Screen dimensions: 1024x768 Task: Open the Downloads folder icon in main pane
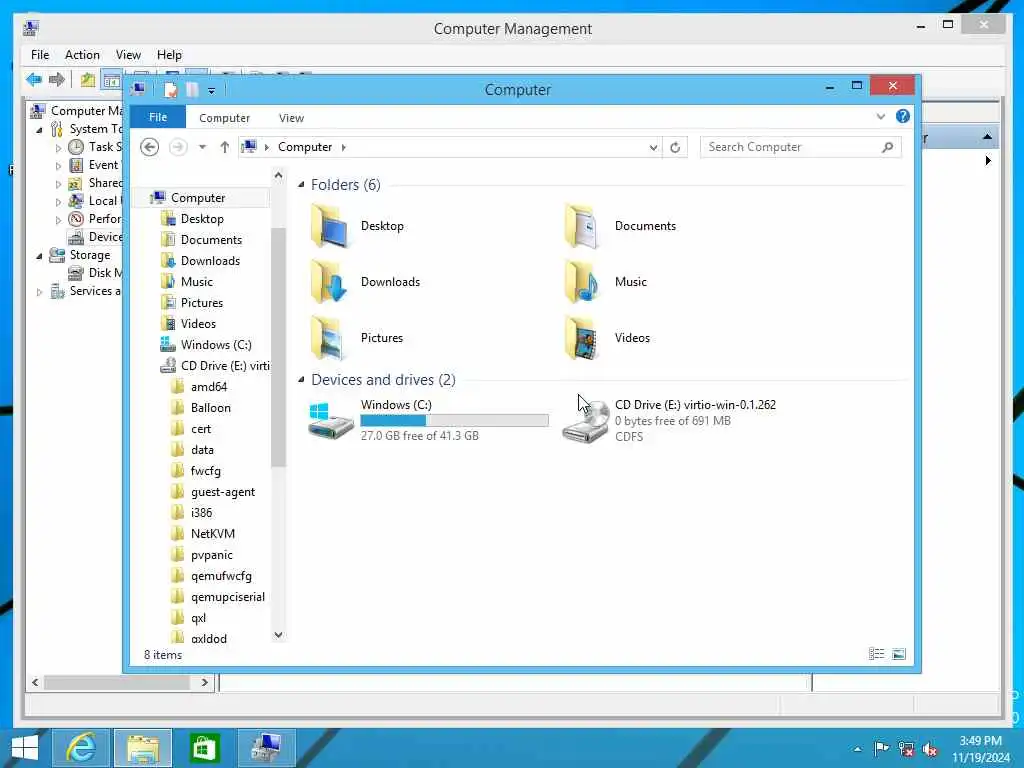coord(329,282)
